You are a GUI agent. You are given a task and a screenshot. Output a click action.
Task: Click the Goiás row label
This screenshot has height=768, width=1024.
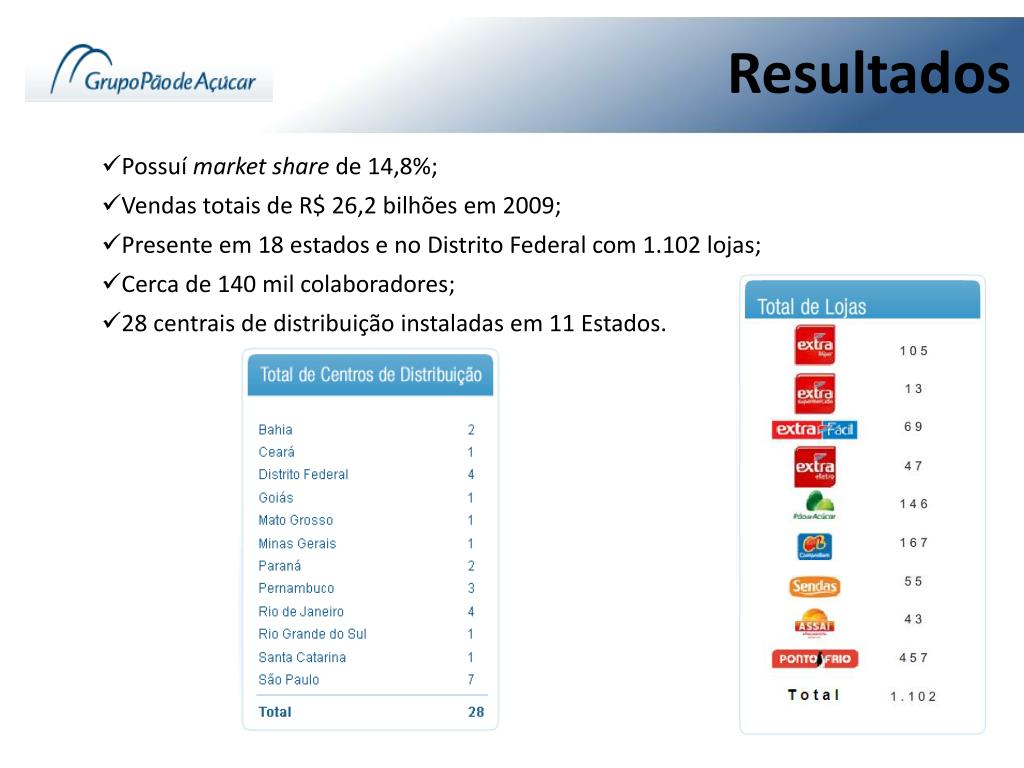coord(276,498)
